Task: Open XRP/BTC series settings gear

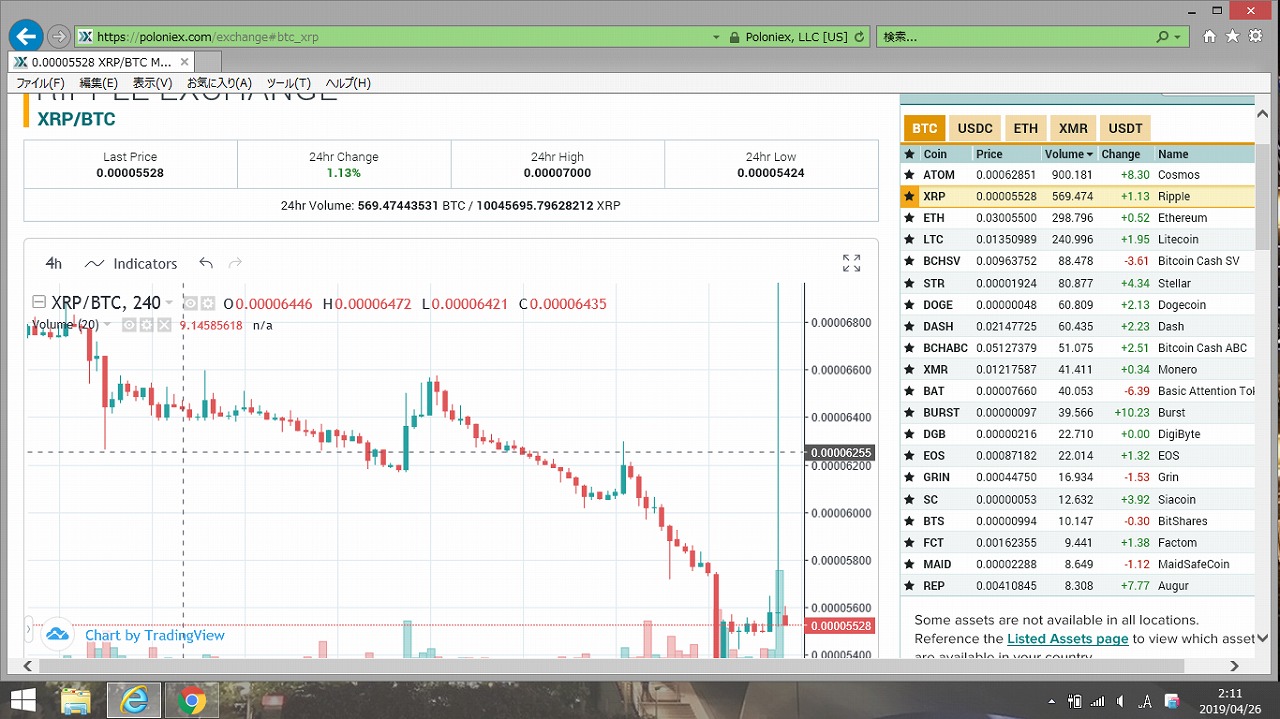Action: [208, 303]
